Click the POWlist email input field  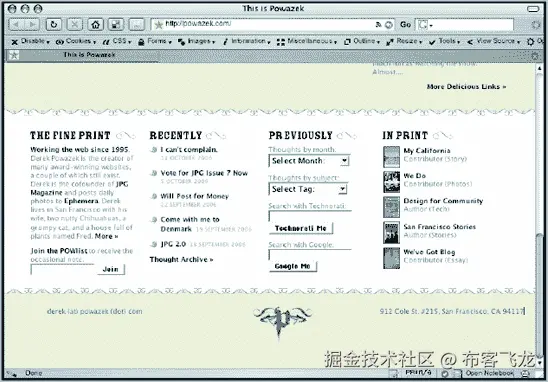click(63, 269)
